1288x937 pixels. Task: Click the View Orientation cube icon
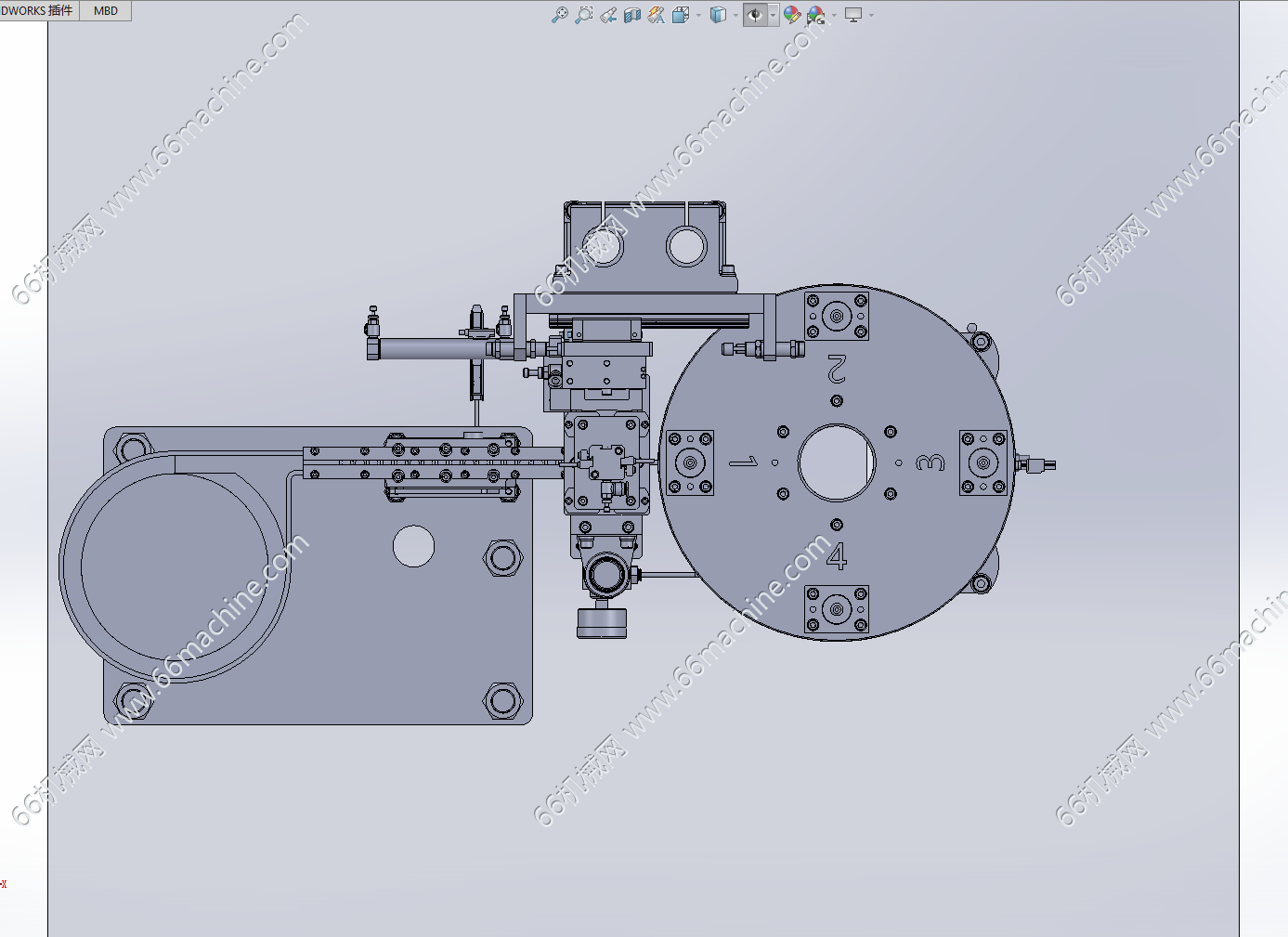click(x=680, y=15)
